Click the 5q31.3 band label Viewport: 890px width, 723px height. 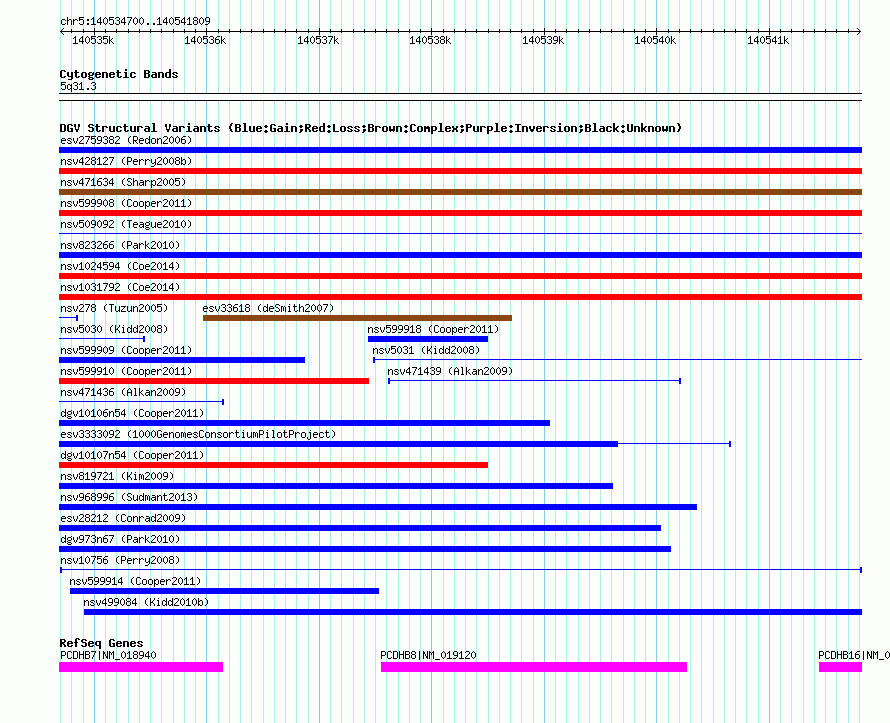[x=78, y=86]
